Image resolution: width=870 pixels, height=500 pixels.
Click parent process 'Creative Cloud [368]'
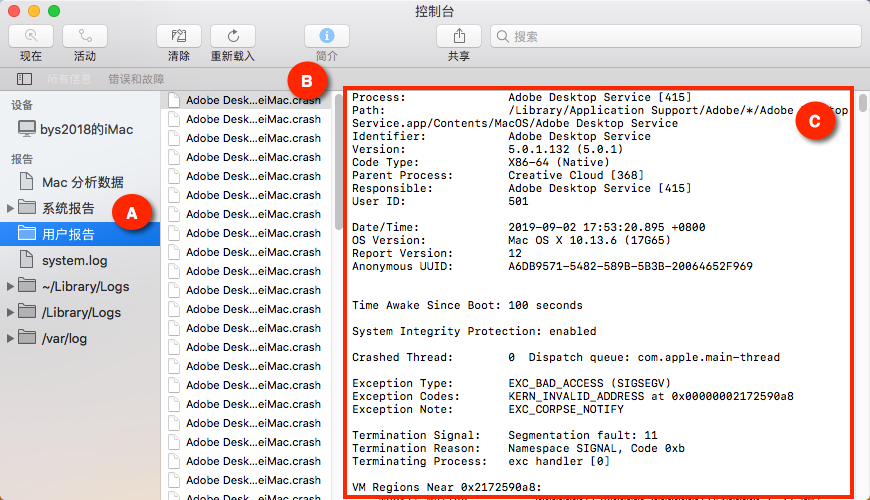click(x=576, y=175)
